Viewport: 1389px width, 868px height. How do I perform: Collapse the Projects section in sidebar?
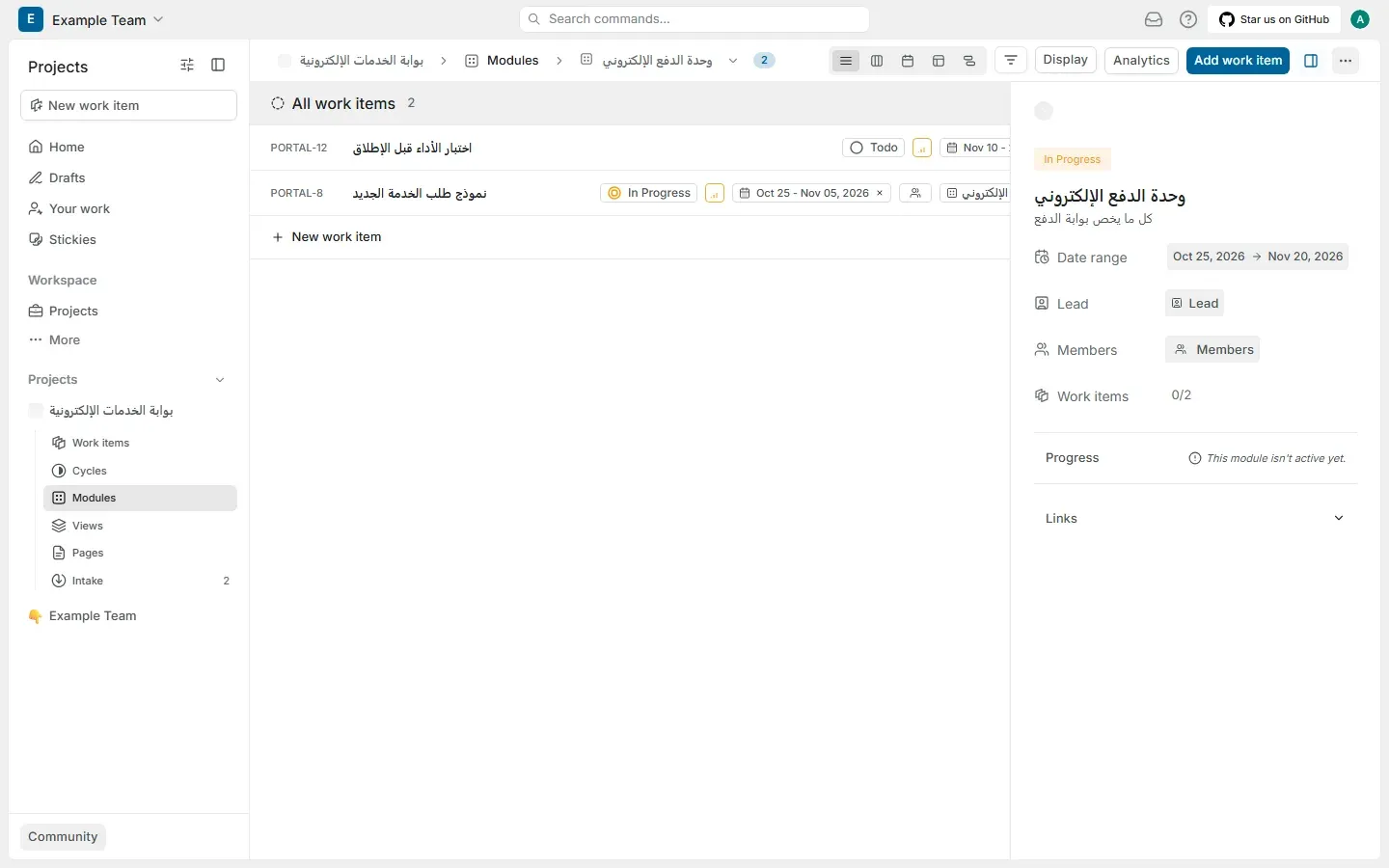220,380
